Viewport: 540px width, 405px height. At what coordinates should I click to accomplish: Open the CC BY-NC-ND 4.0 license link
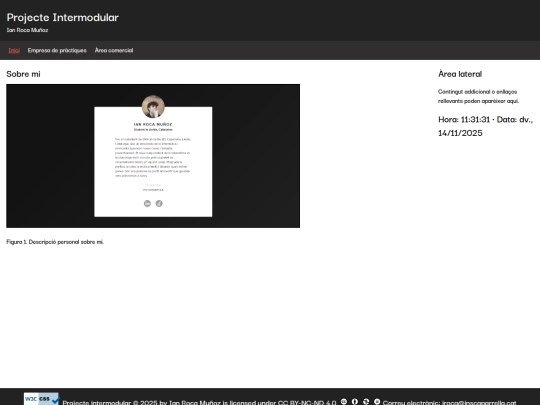tap(307, 402)
